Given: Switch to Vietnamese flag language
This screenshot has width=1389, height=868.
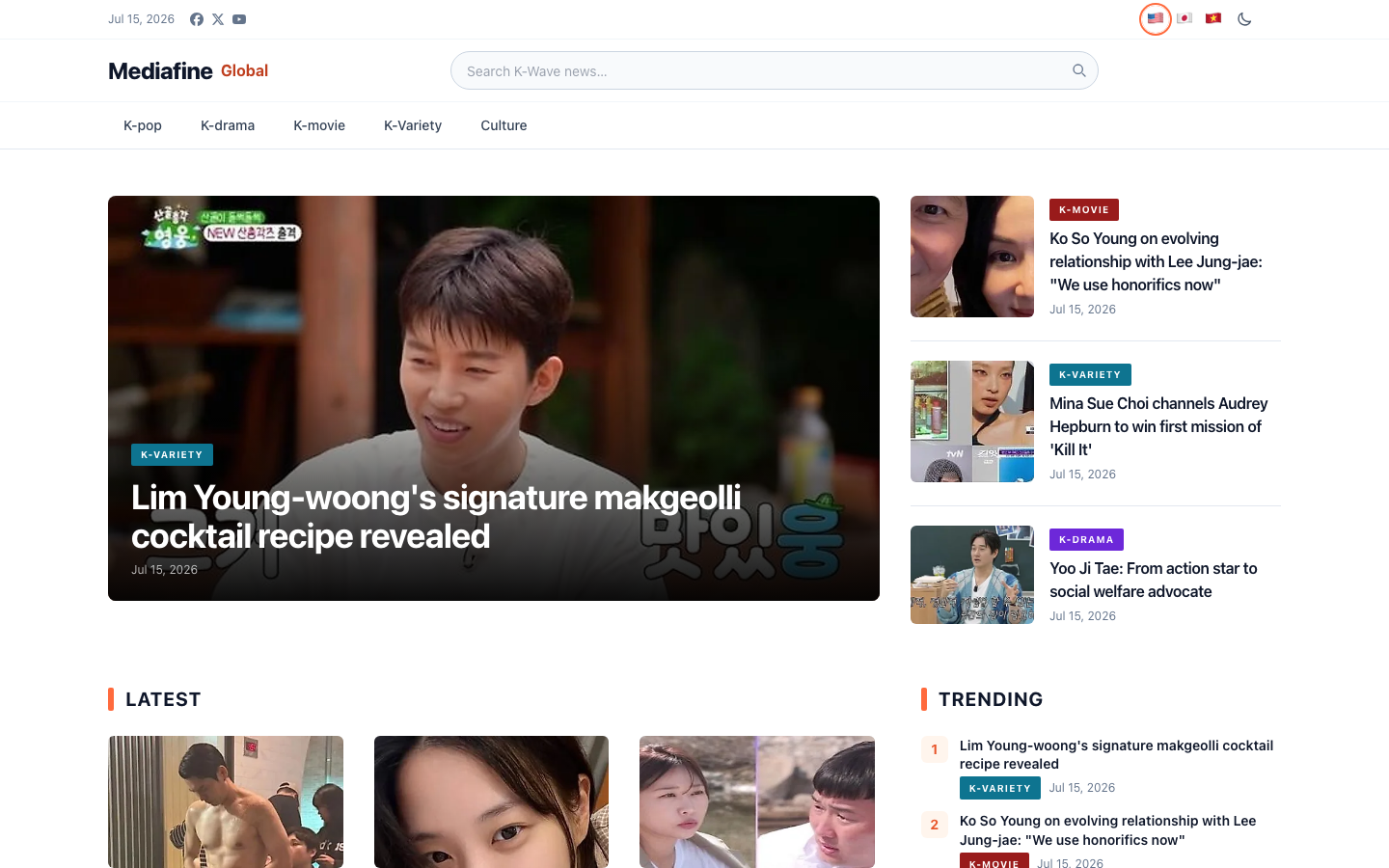Looking at the screenshot, I should coord(1213,18).
